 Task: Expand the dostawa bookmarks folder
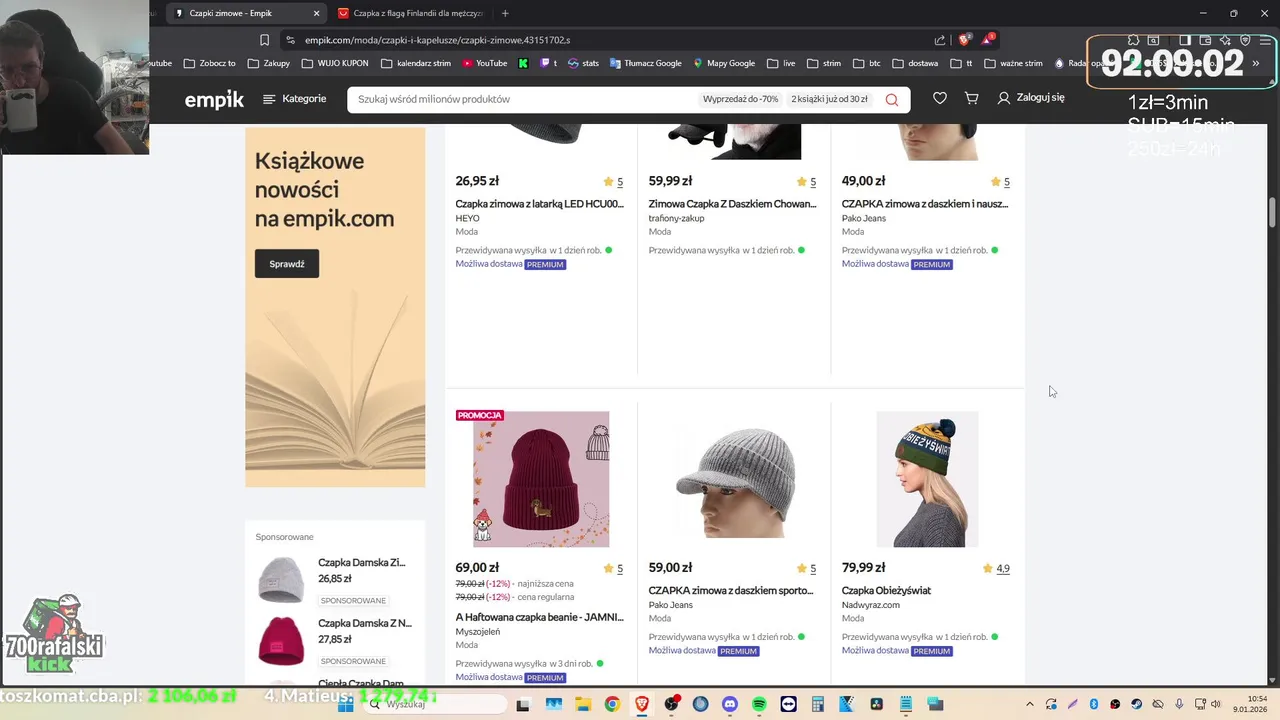coord(915,63)
